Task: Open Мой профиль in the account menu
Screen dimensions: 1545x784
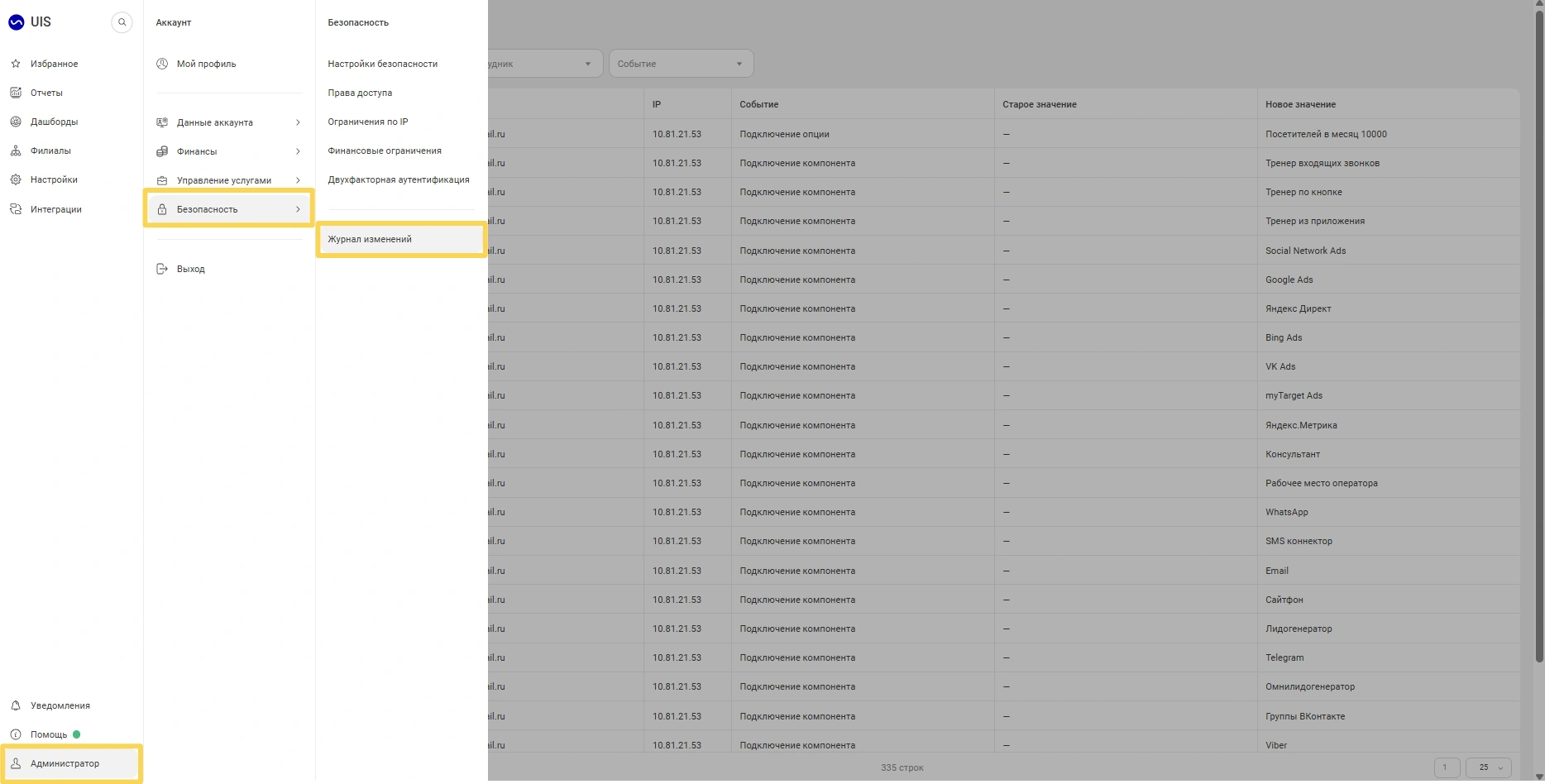Action: click(206, 64)
